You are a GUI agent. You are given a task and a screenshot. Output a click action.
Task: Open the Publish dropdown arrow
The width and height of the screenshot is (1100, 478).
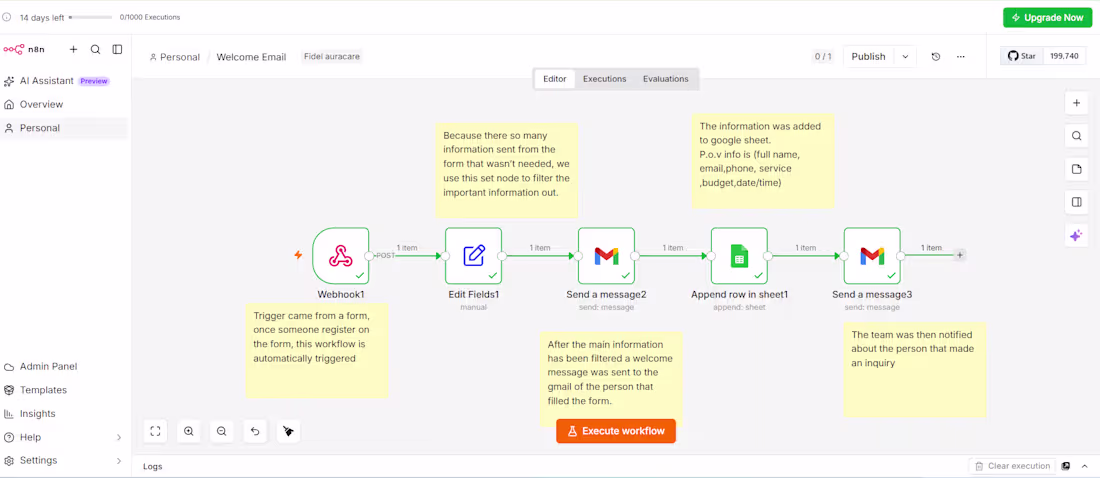coord(905,57)
